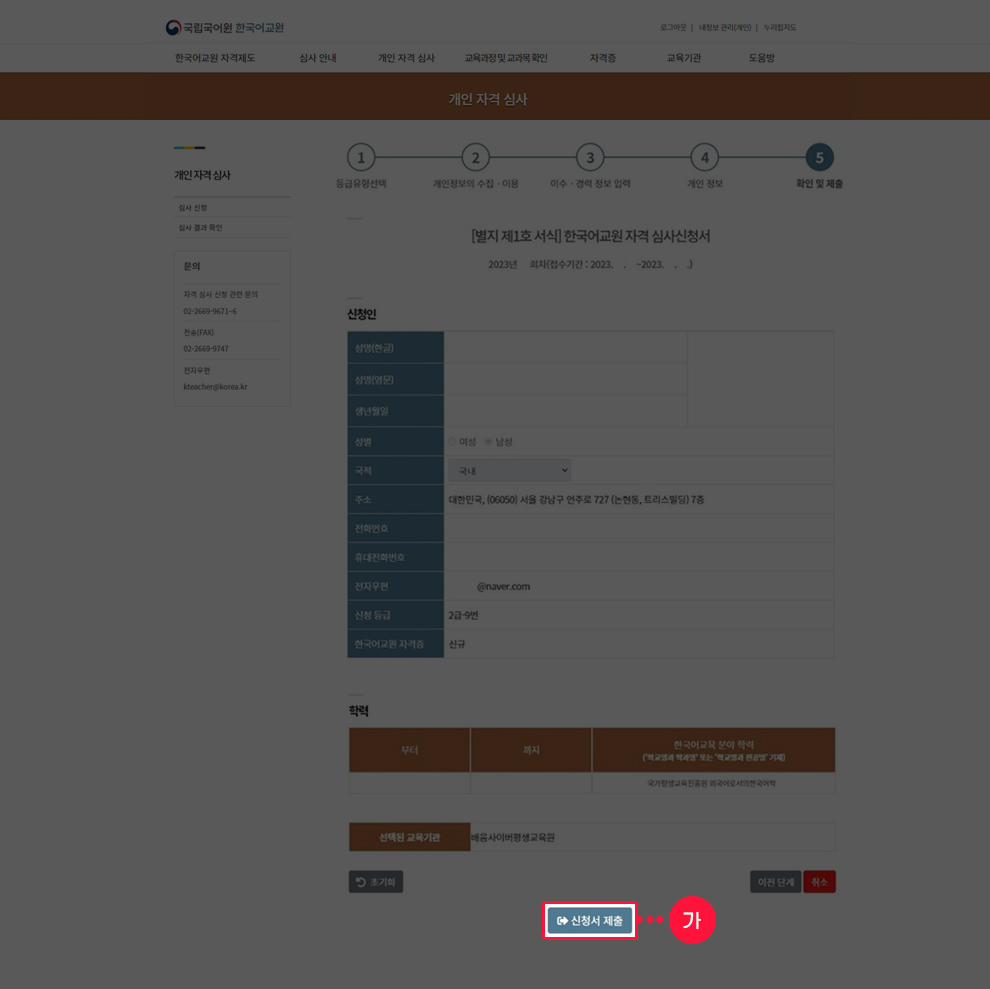Click the 초기화 reset button
This screenshot has height=989, width=990.
coord(376,882)
